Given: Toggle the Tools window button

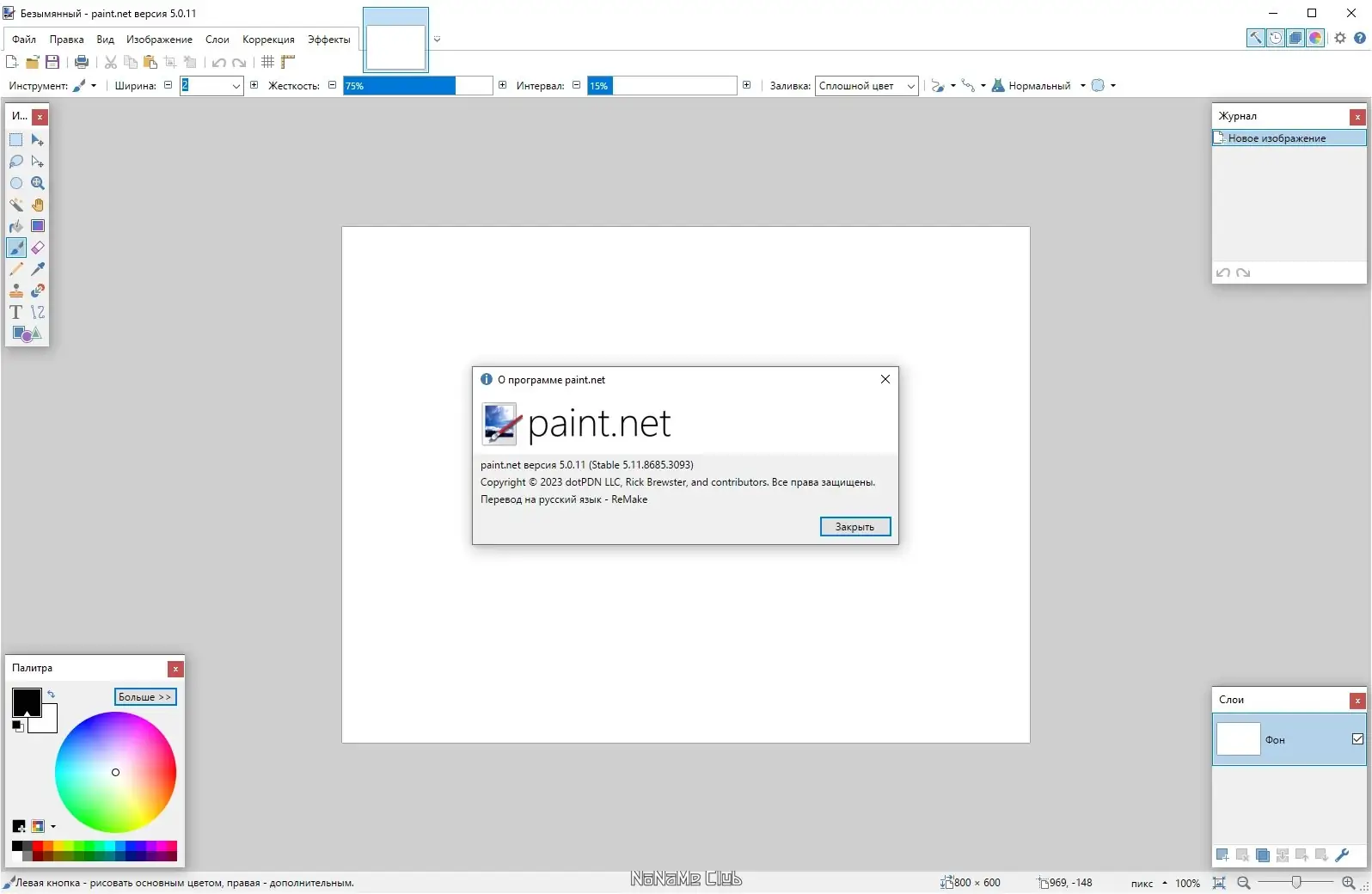Looking at the screenshot, I should 1256,38.
